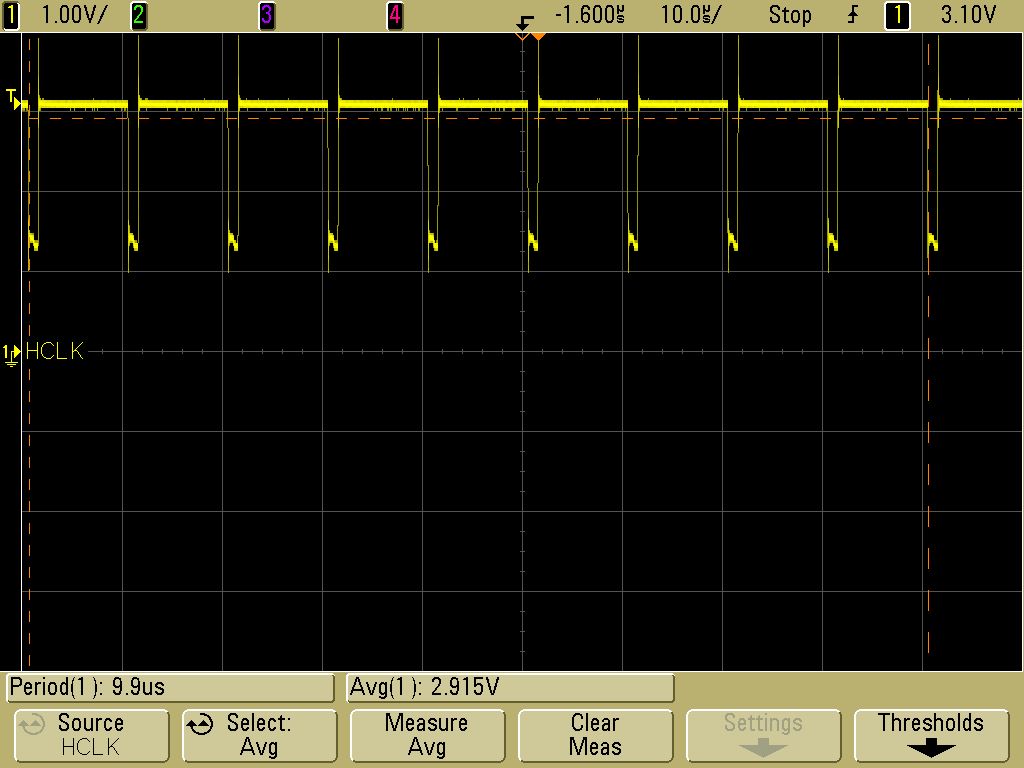Click the greyed-out Settings softkey
This screenshot has height=768, width=1024.
click(763, 735)
